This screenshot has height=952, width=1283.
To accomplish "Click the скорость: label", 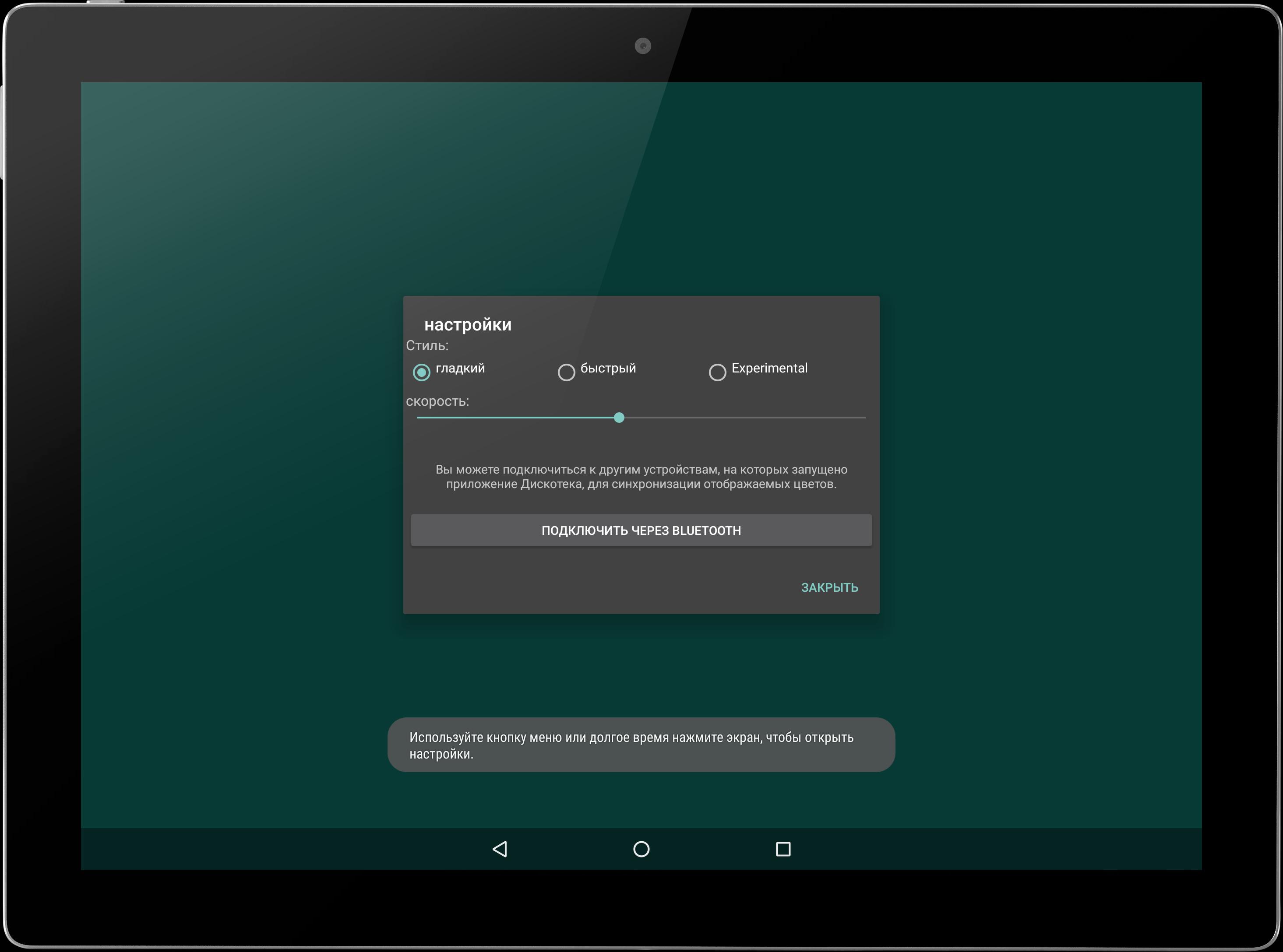I will [437, 401].
